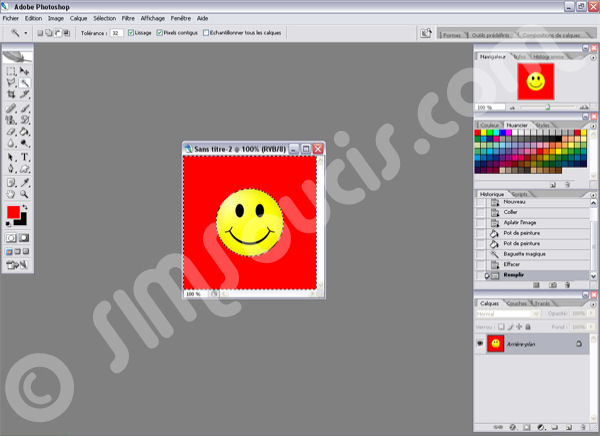Create new layer in Calques panel
Viewport: 600px width, 436px height.
click(569, 427)
